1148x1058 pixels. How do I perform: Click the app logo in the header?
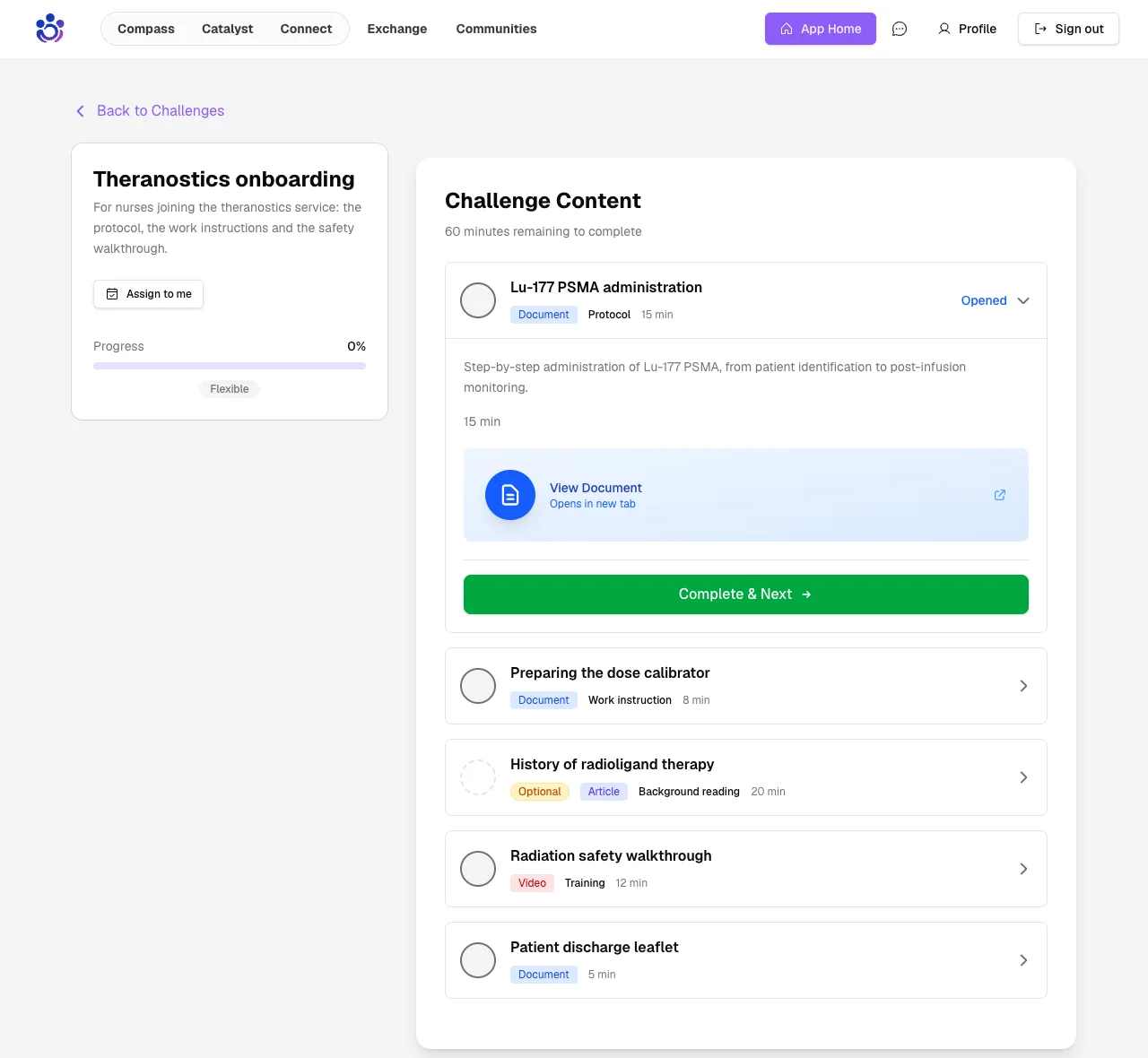50,29
